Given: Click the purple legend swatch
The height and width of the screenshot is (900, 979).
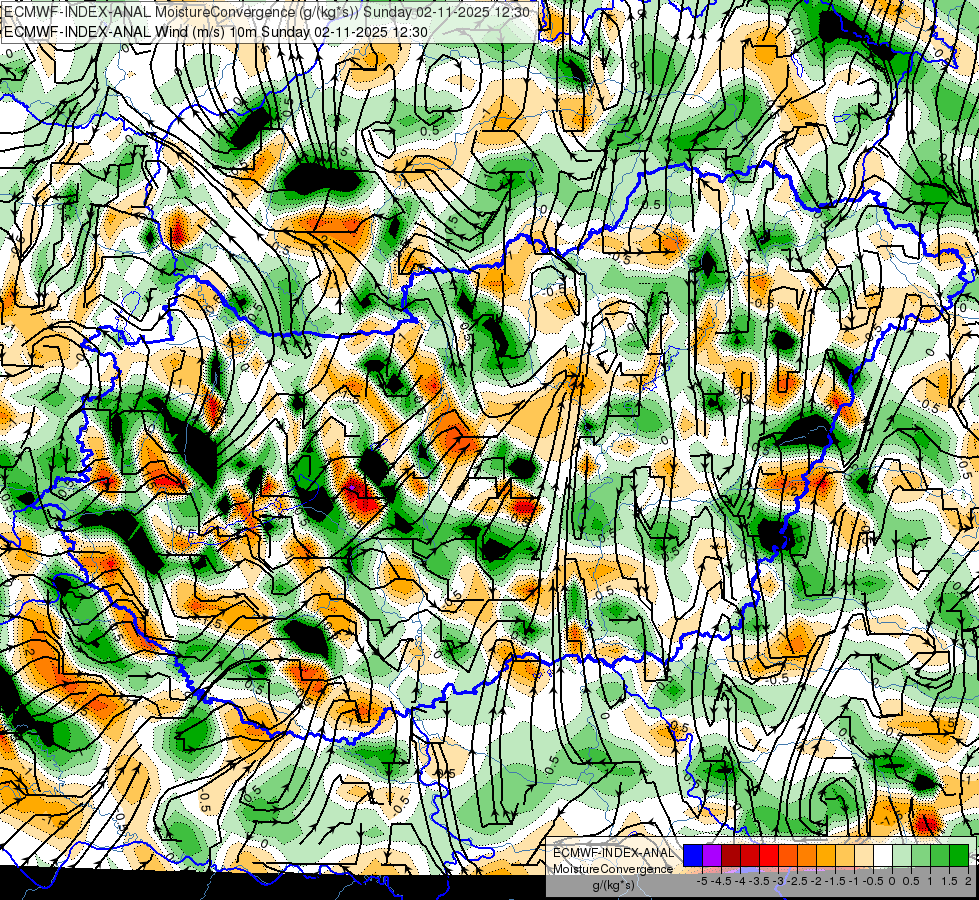Looking at the screenshot, I should 712,856.
